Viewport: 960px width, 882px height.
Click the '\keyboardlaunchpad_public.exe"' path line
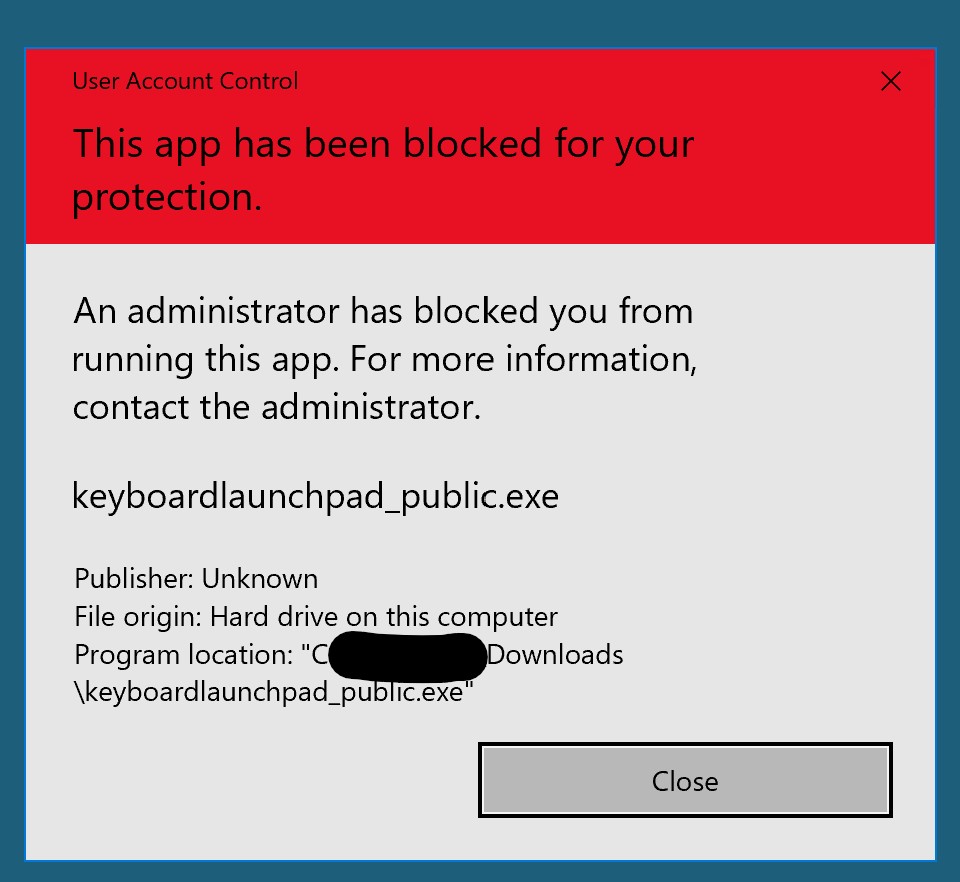273,692
